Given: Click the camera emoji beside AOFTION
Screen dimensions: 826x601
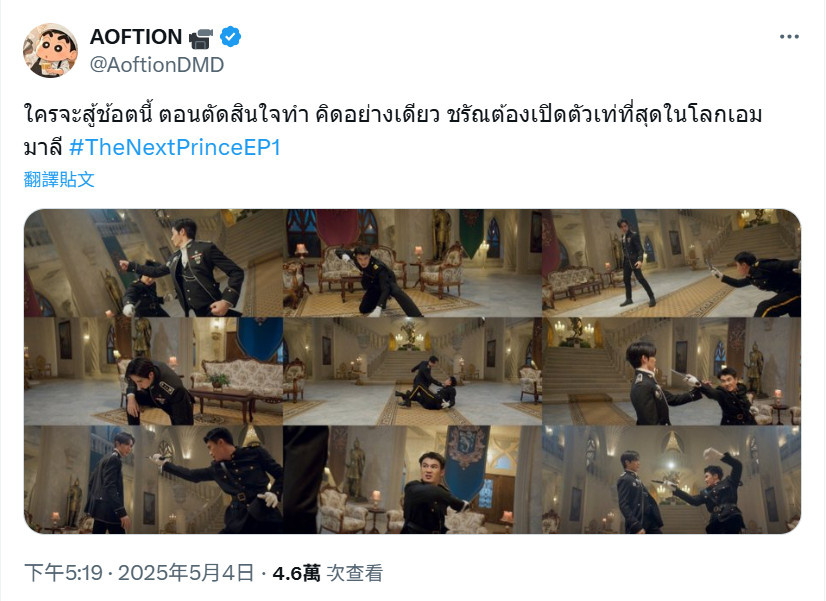Looking at the screenshot, I should [x=201, y=38].
